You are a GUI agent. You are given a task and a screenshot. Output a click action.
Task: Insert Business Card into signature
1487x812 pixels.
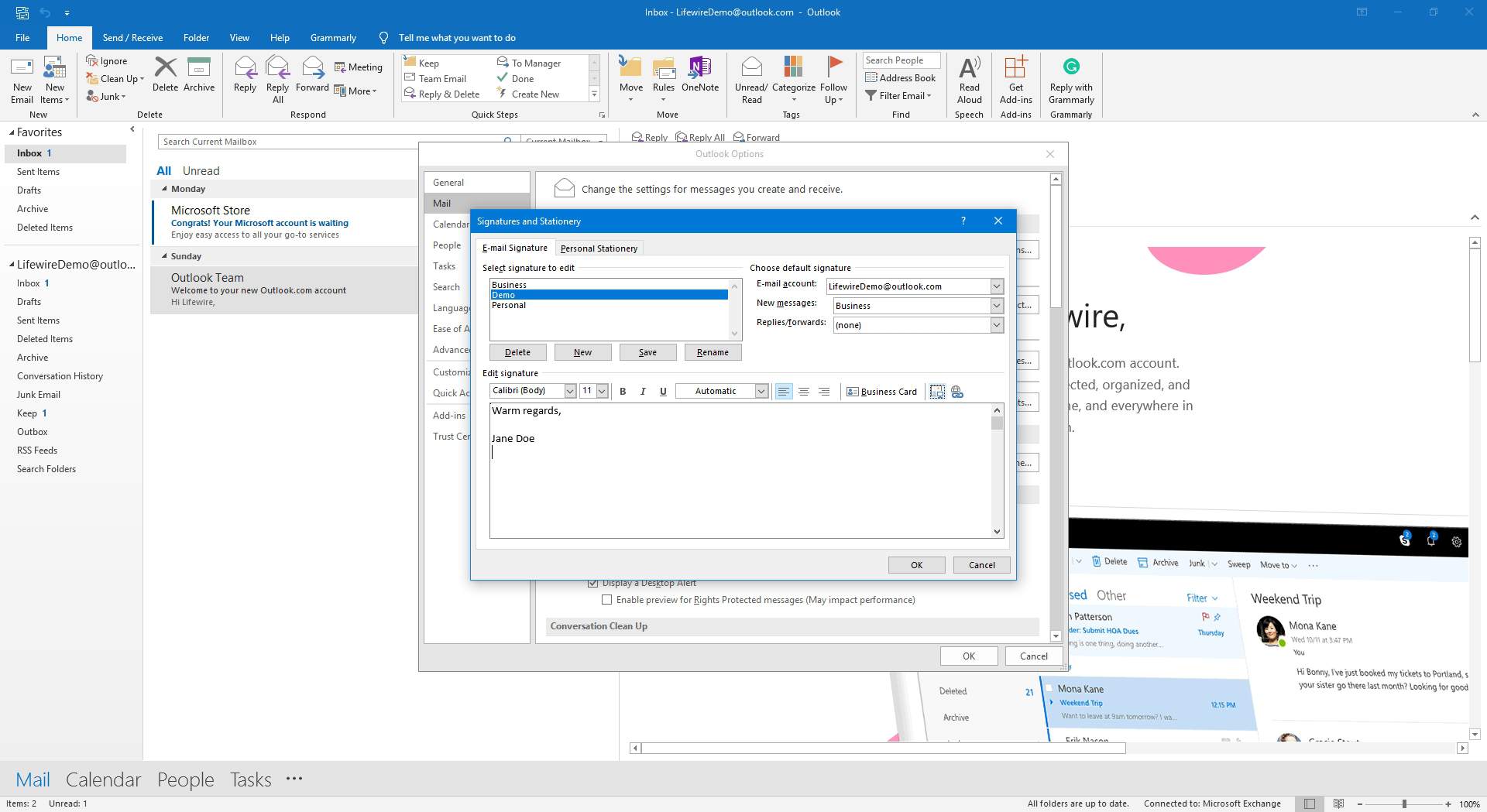(x=881, y=392)
